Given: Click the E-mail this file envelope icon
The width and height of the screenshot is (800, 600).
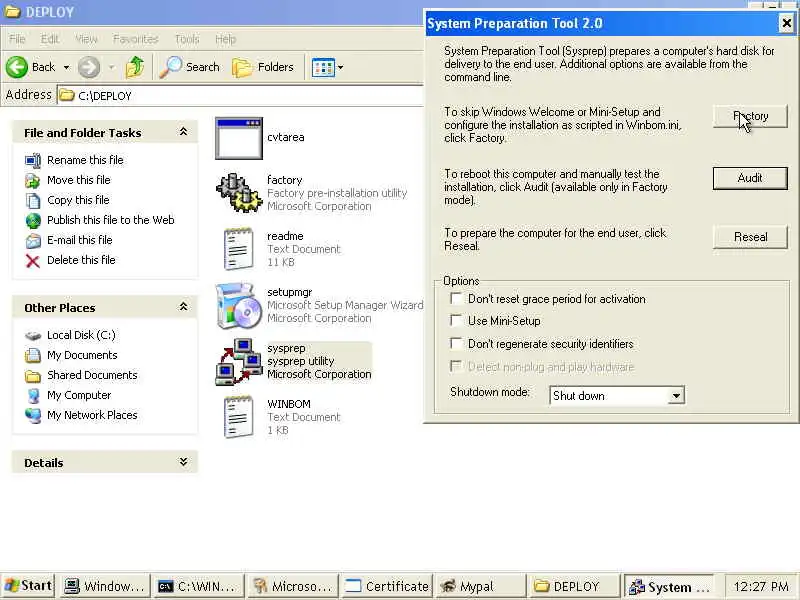Looking at the screenshot, I should click(33, 240).
